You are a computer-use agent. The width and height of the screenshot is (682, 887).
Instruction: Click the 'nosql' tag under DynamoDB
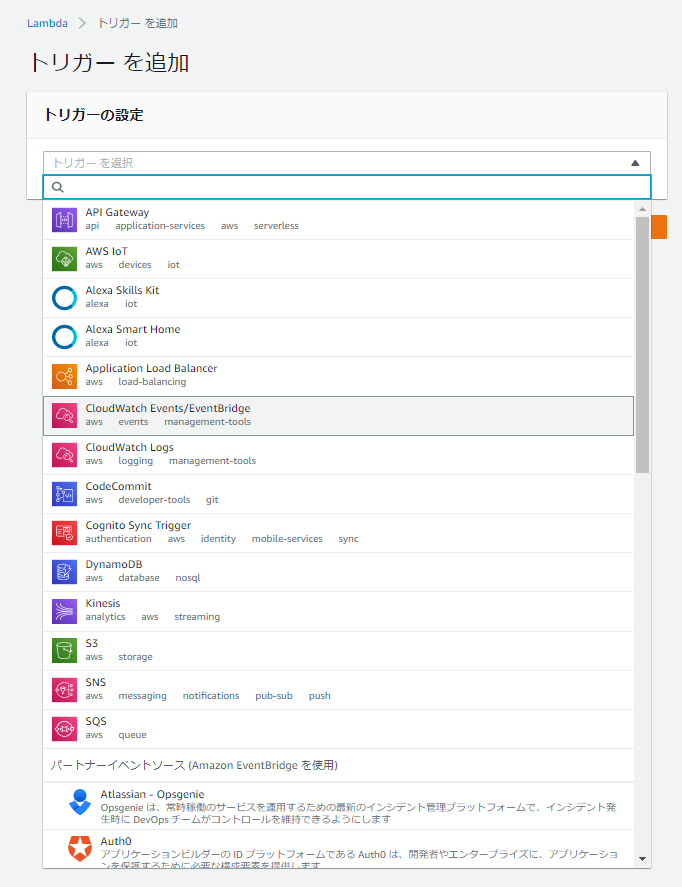tap(188, 578)
